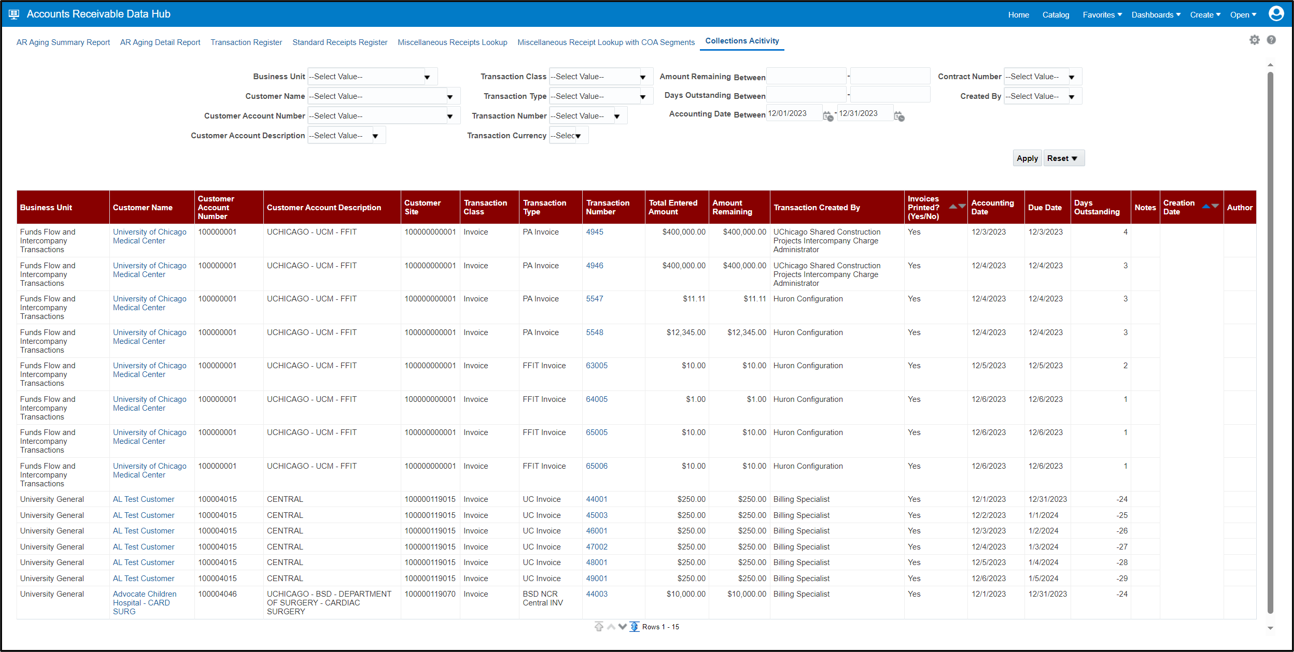
Task: Click the Days Outstanding column header
Action: (x=1100, y=207)
